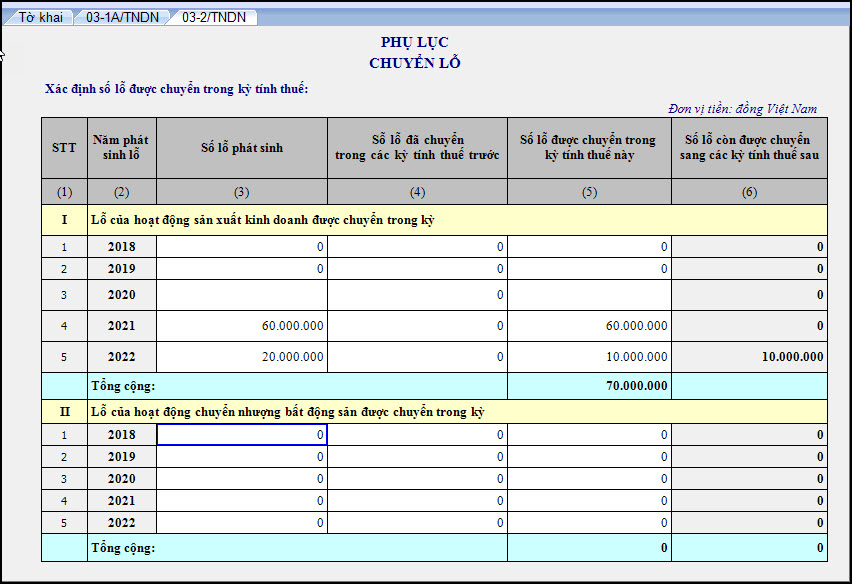Click the 70.000.000 total cell
The width and height of the screenshot is (852, 584).
[x=589, y=385]
